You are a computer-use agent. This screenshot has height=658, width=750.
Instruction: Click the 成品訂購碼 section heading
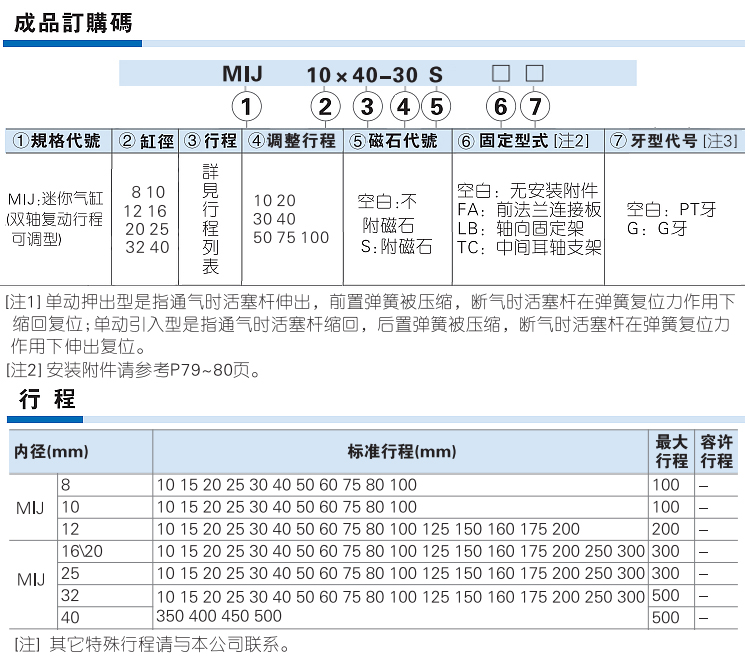68,22
